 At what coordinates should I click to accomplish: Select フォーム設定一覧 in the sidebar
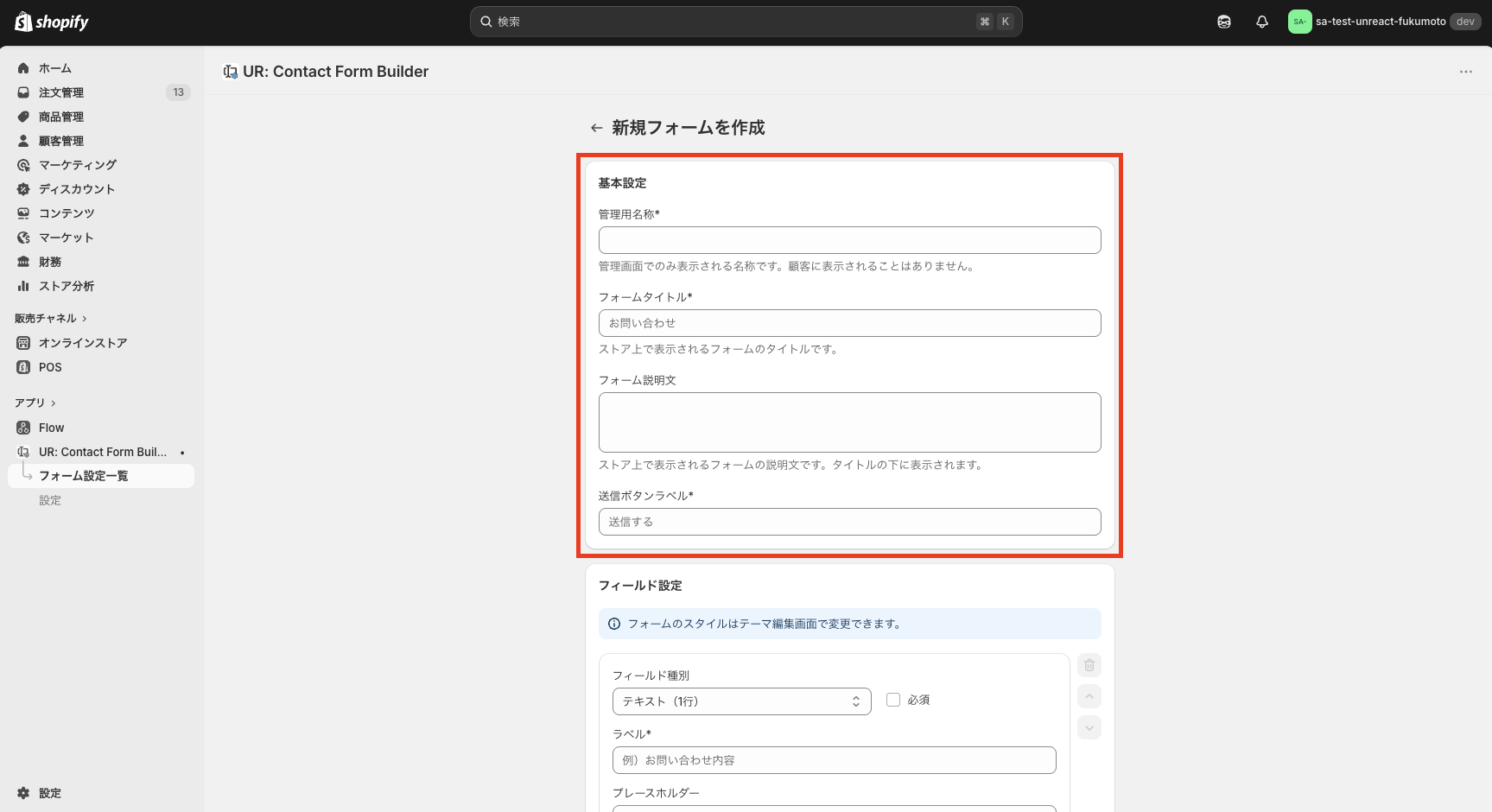[x=101, y=476]
